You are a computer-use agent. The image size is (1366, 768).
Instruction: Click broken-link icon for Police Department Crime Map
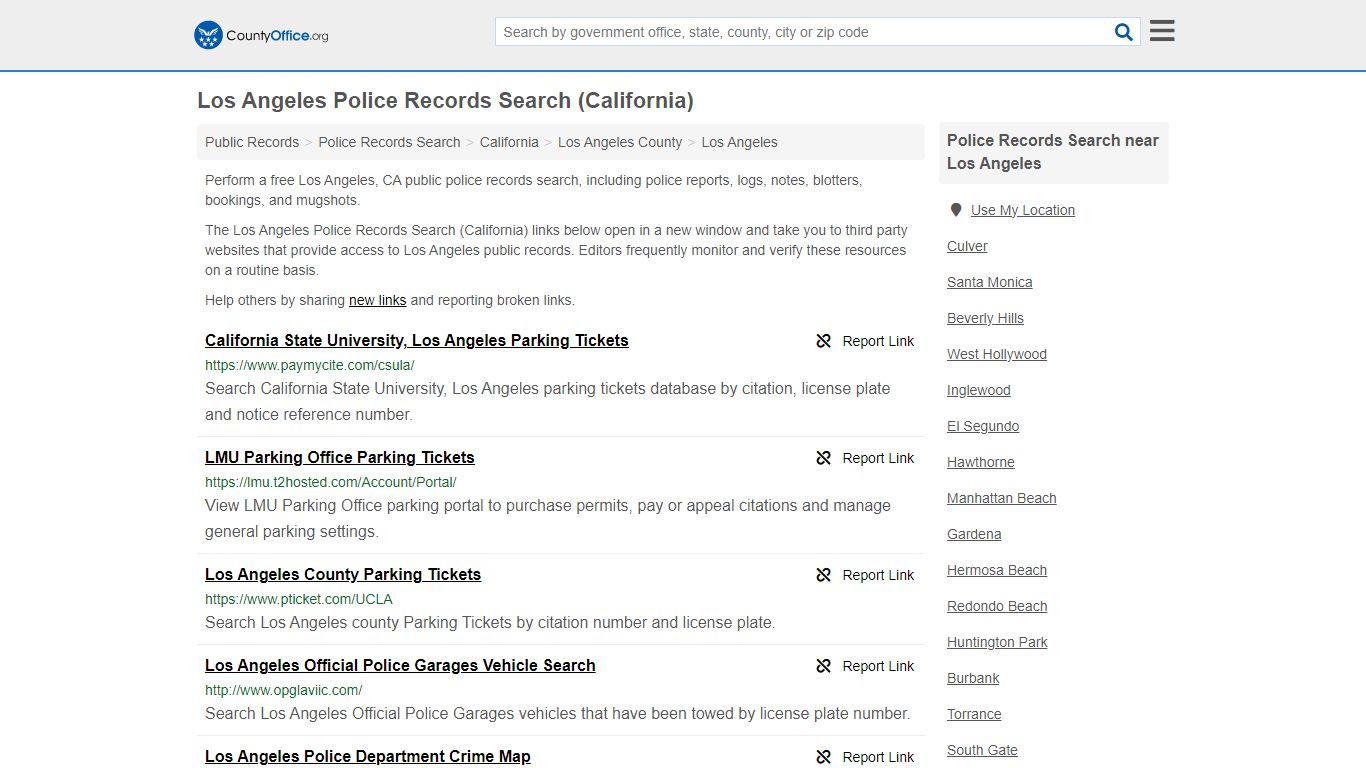pos(824,757)
